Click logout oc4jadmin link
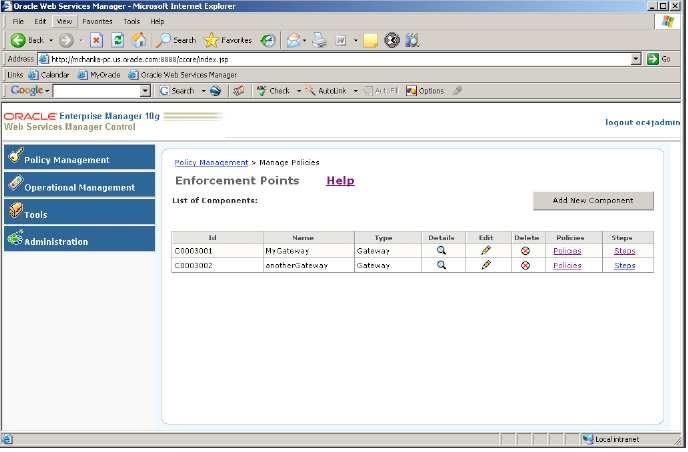This screenshot has height=452, width=688. (x=642, y=122)
